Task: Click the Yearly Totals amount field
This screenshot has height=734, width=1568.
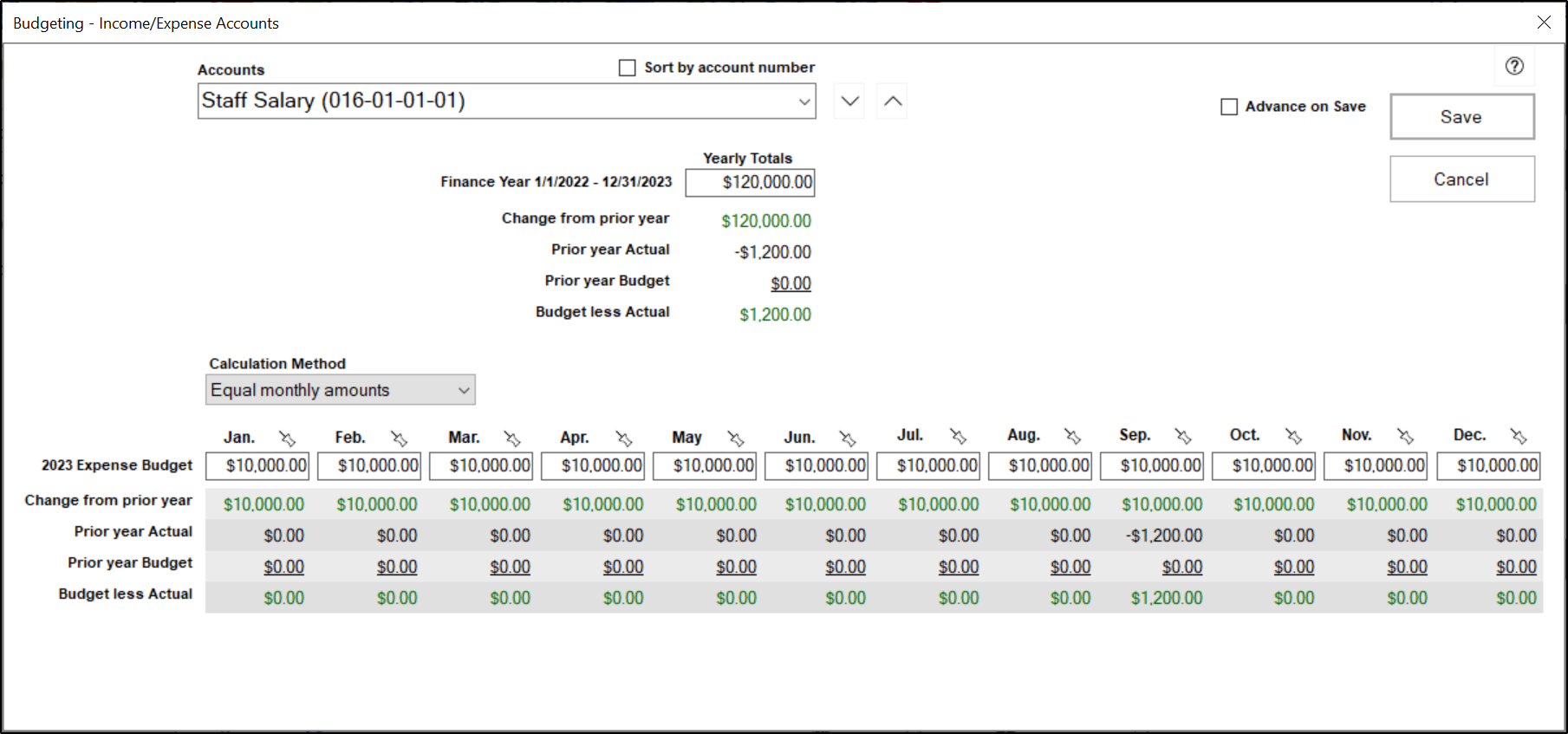Action: pos(750,183)
